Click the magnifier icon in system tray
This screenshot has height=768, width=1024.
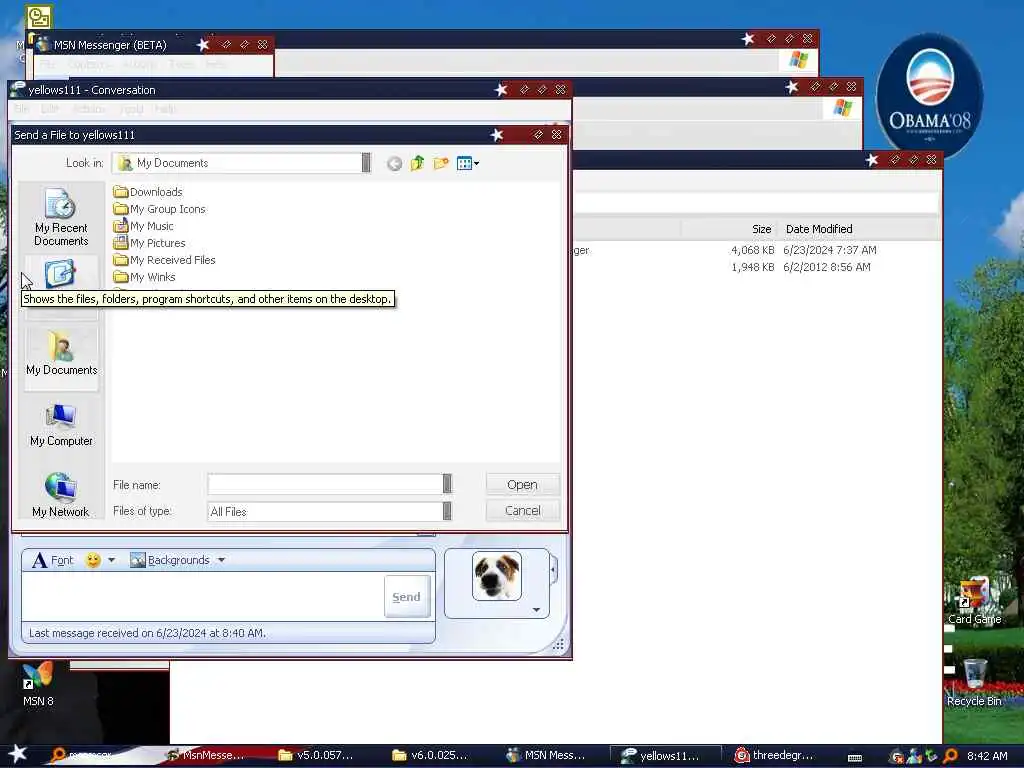pos(950,756)
